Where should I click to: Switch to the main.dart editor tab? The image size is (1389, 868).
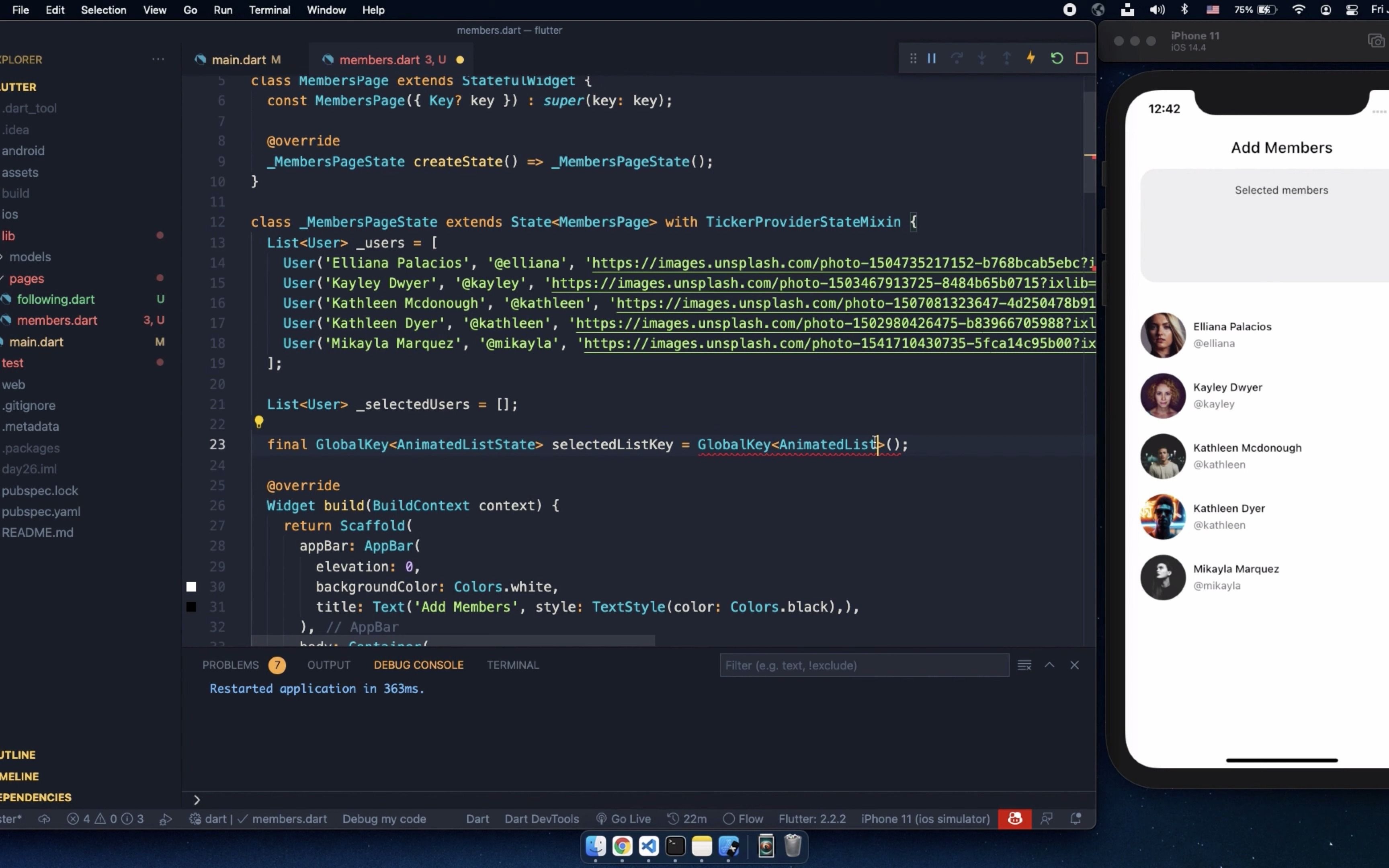point(239,60)
